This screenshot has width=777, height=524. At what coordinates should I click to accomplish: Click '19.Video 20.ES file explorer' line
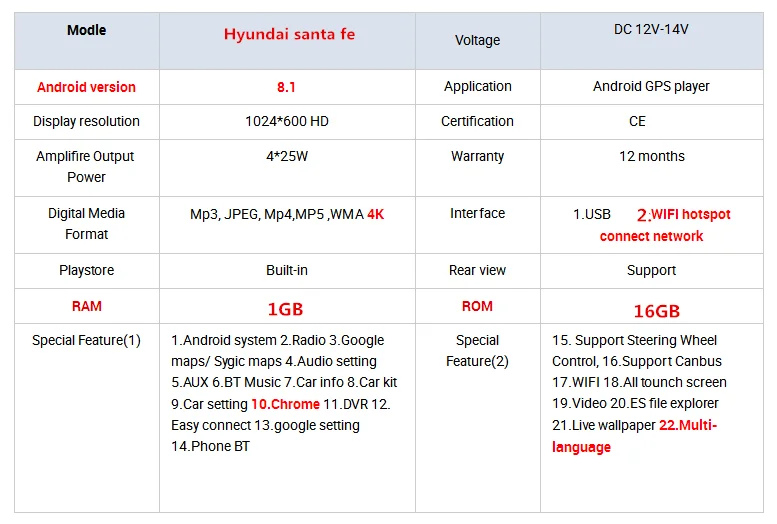[635, 404]
